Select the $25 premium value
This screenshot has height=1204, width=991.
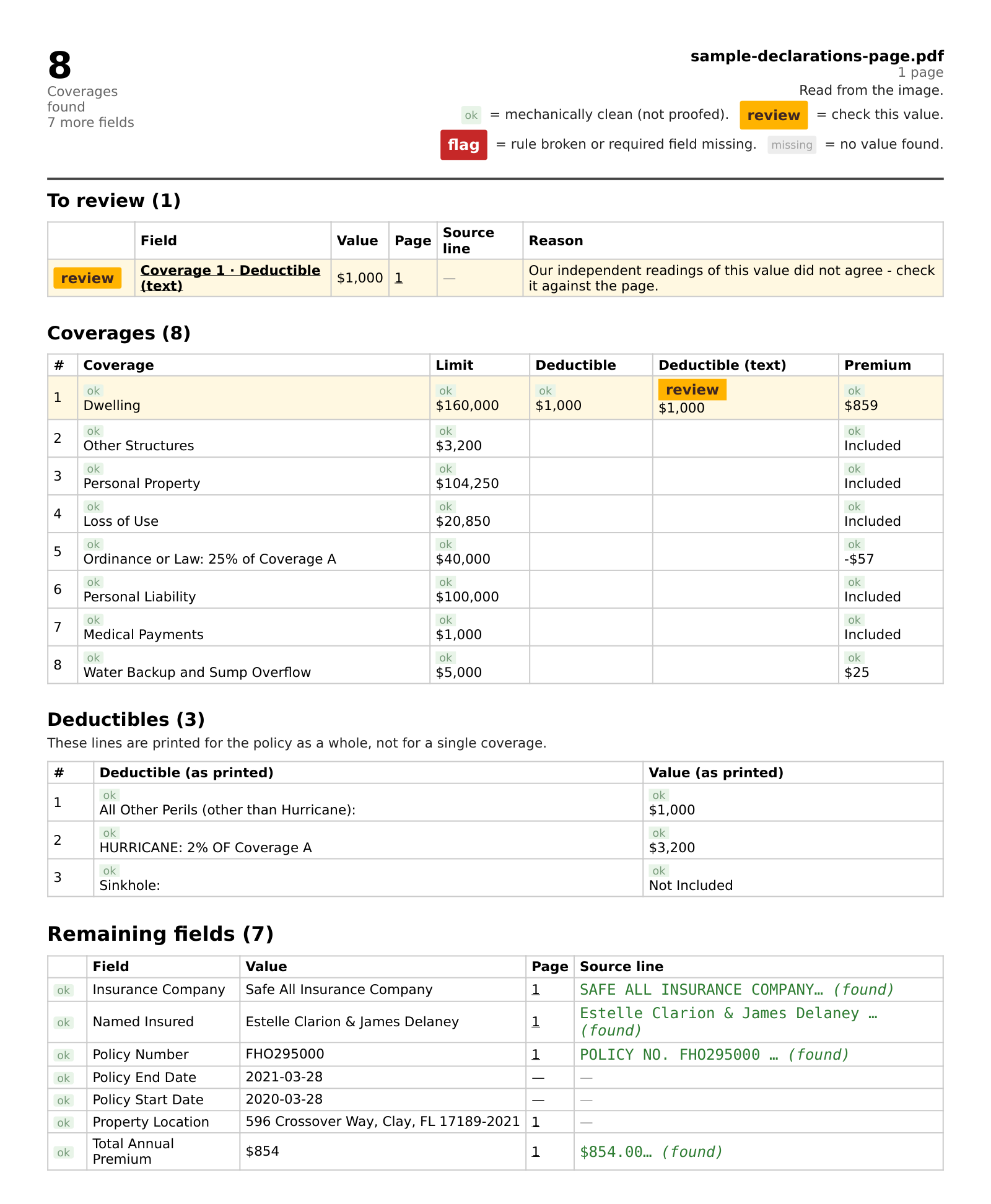(x=857, y=673)
